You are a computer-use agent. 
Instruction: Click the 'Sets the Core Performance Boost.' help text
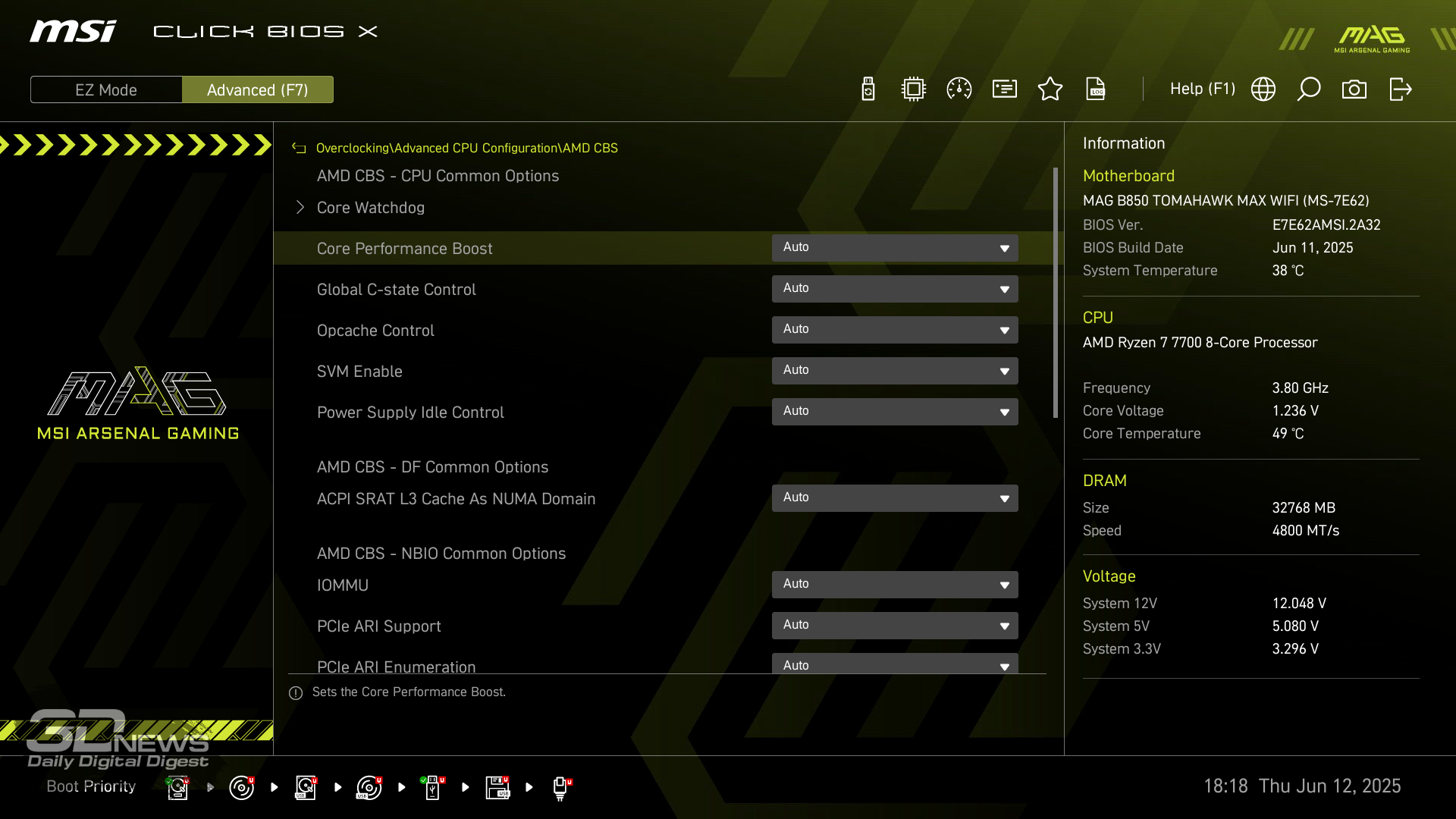coord(409,692)
